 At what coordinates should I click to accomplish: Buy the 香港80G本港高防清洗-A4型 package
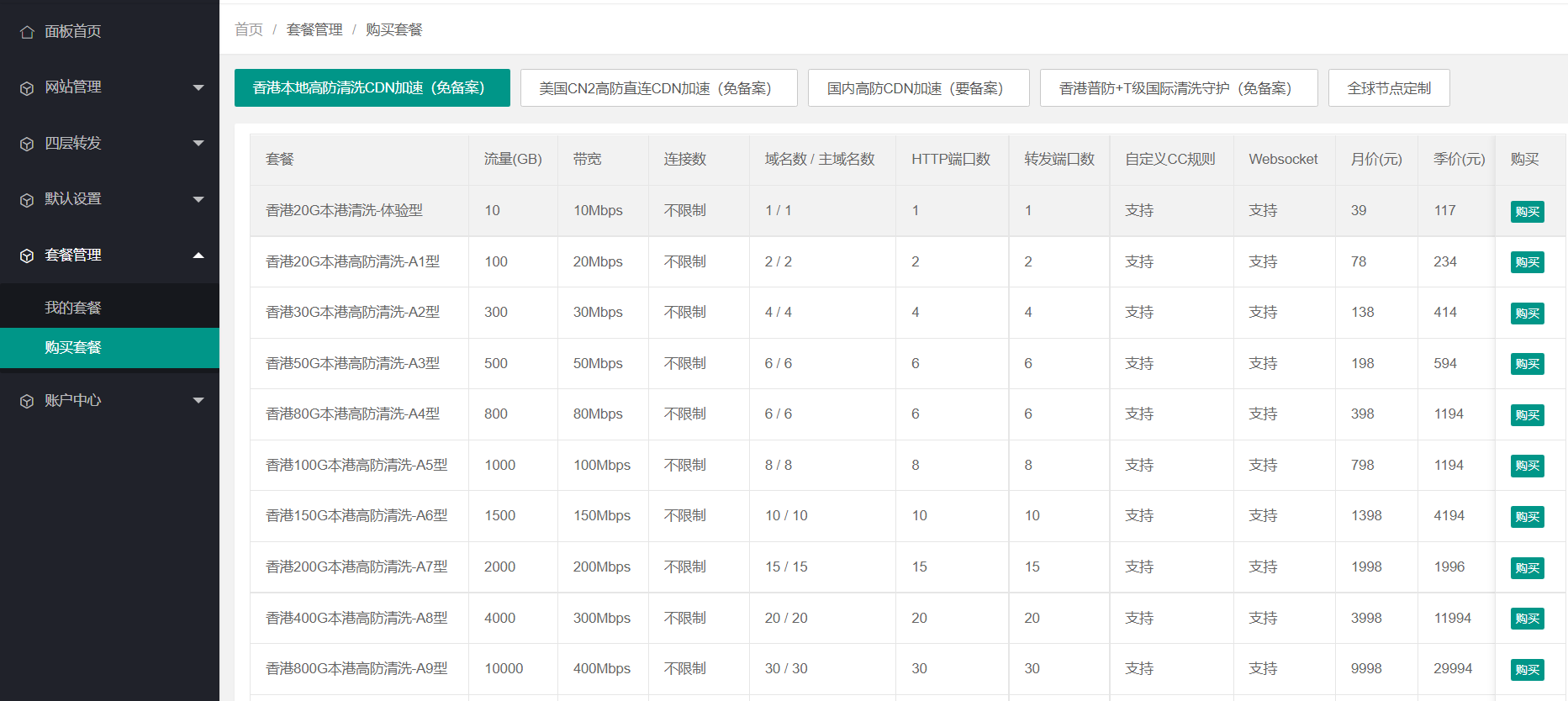(1527, 415)
